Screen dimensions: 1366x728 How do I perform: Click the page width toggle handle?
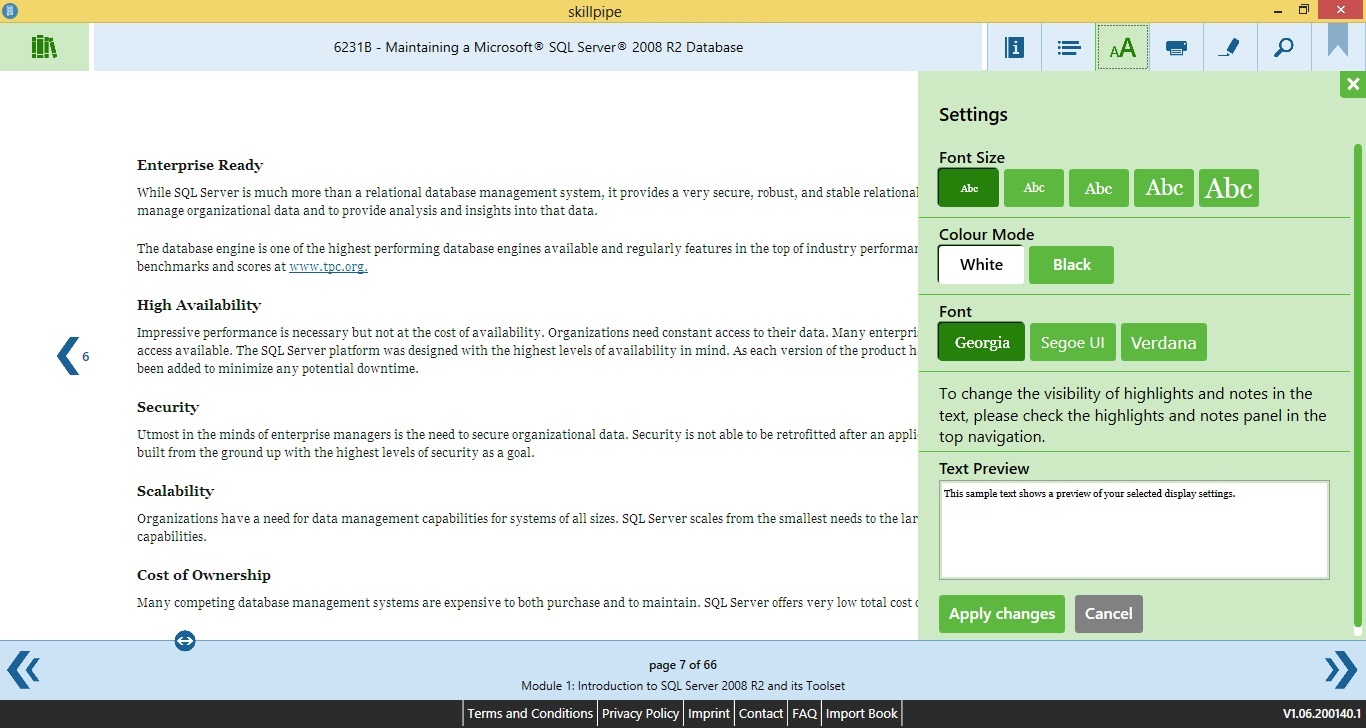185,641
